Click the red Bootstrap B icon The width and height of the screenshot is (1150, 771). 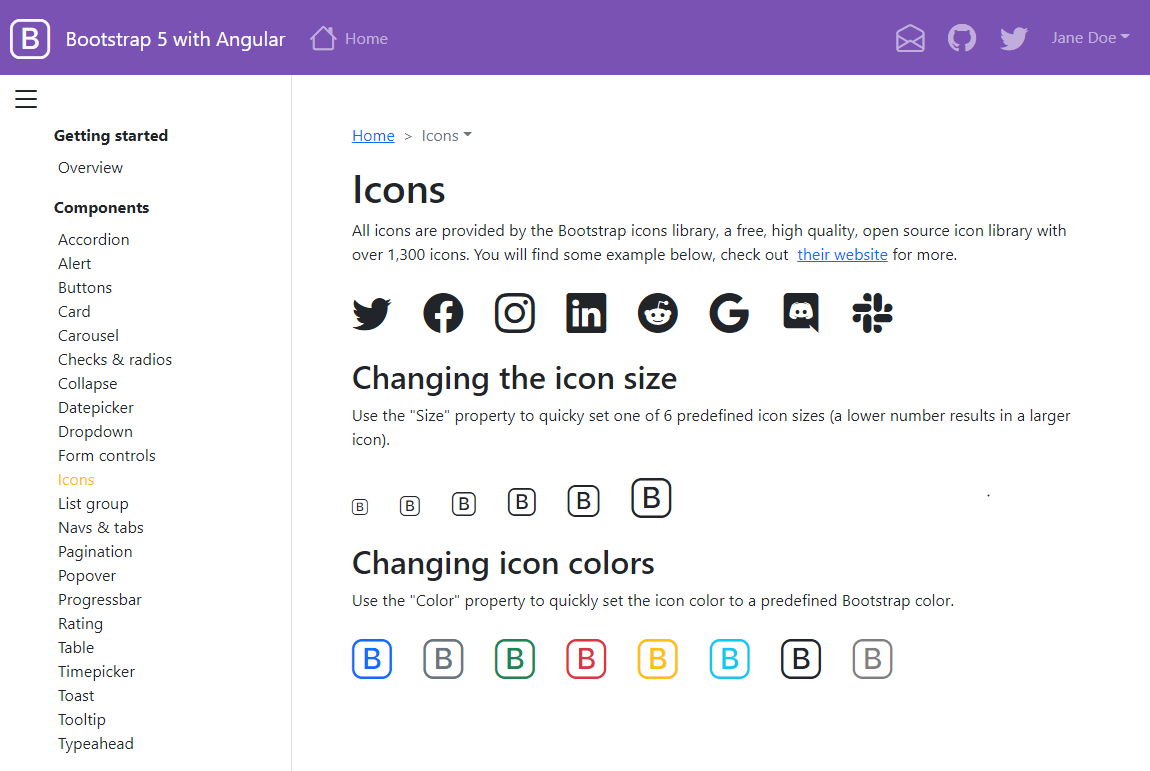[586, 659]
